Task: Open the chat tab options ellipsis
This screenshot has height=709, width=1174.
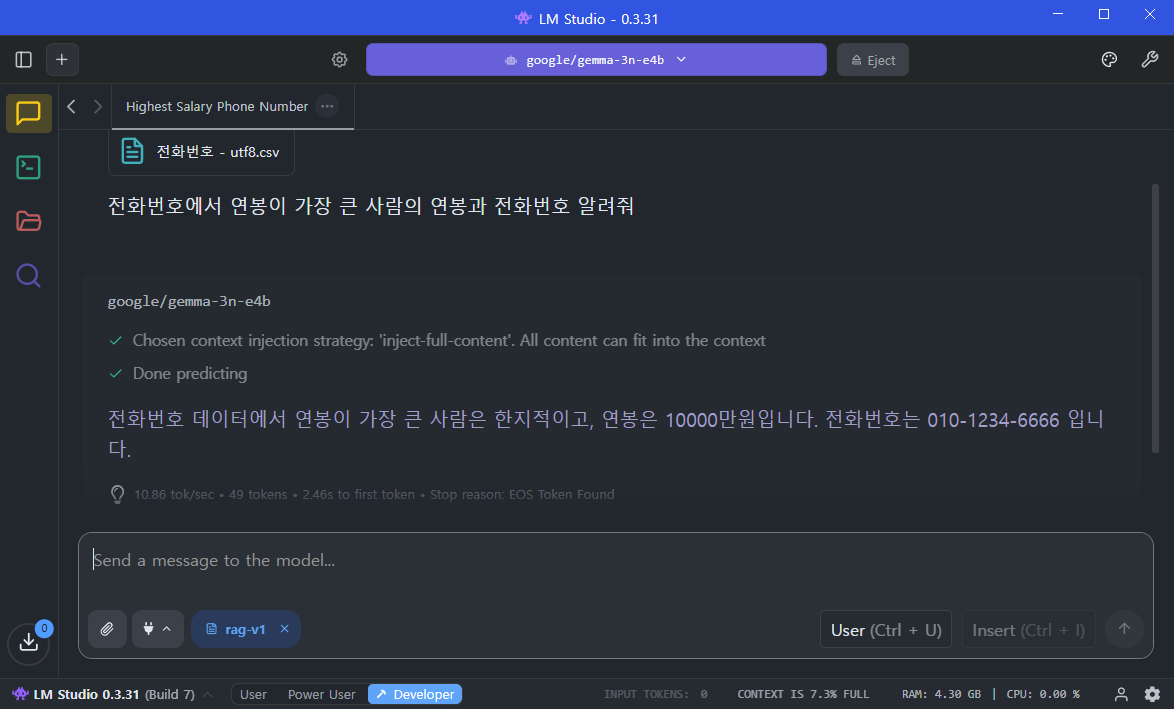Action: pyautogui.click(x=327, y=106)
